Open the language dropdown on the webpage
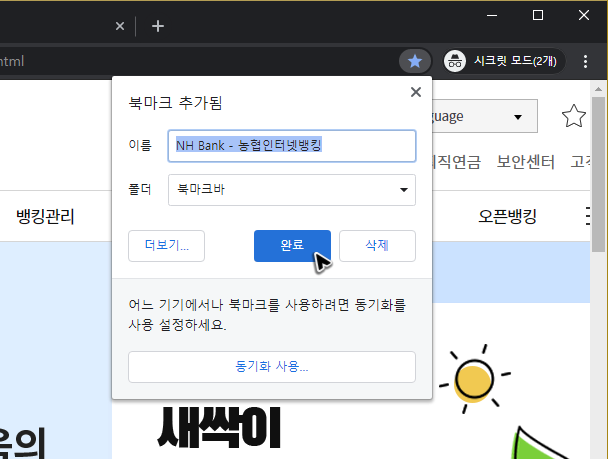The width and height of the screenshot is (608, 459). point(485,116)
